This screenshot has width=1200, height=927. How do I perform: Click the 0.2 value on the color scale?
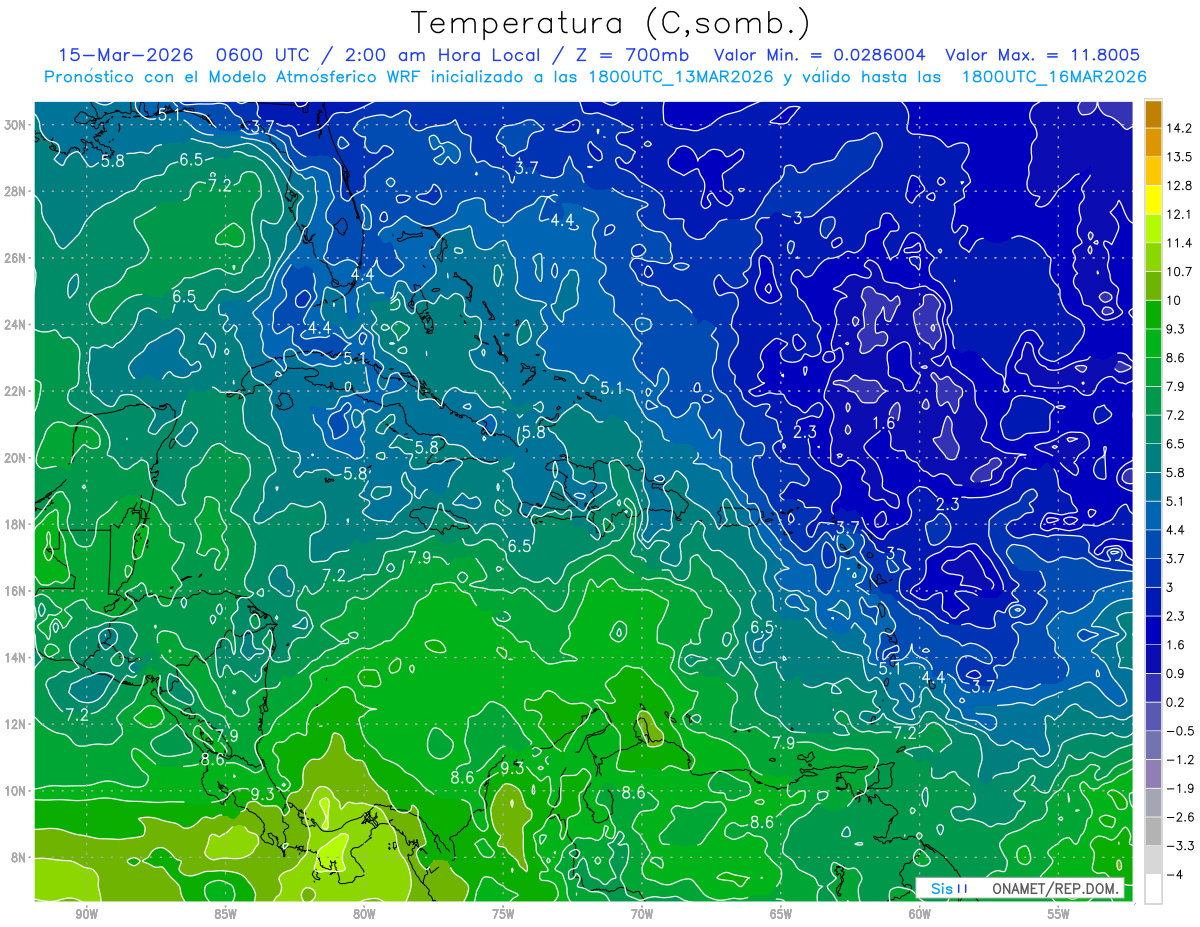1176,702
